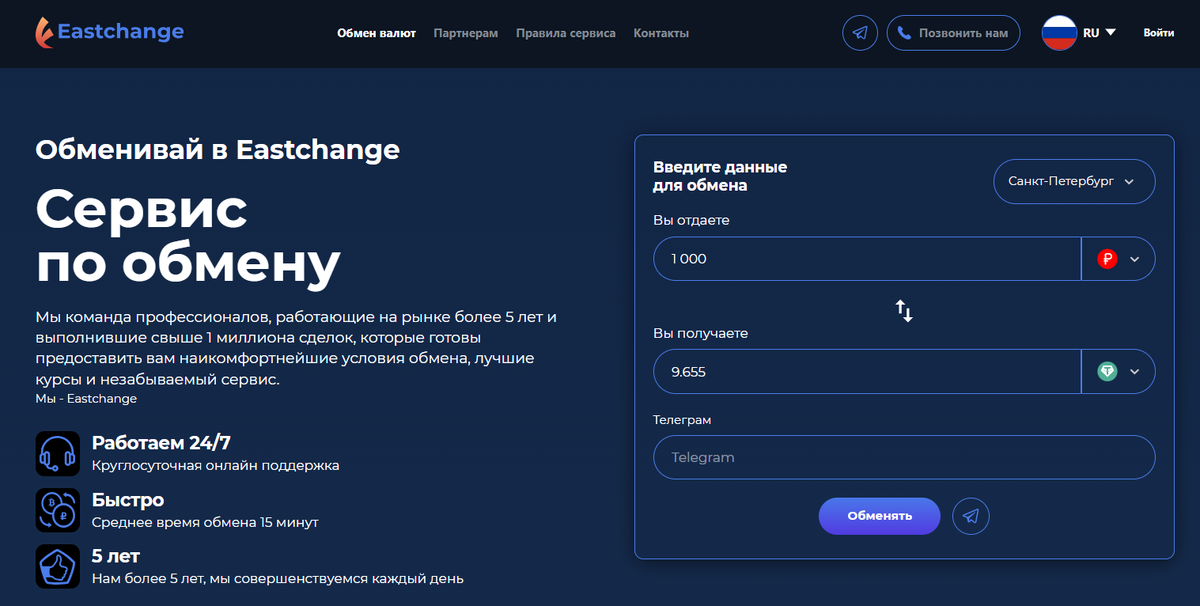Click the Telegram input field
Image resolution: width=1200 pixels, height=606 pixels.
[904, 457]
